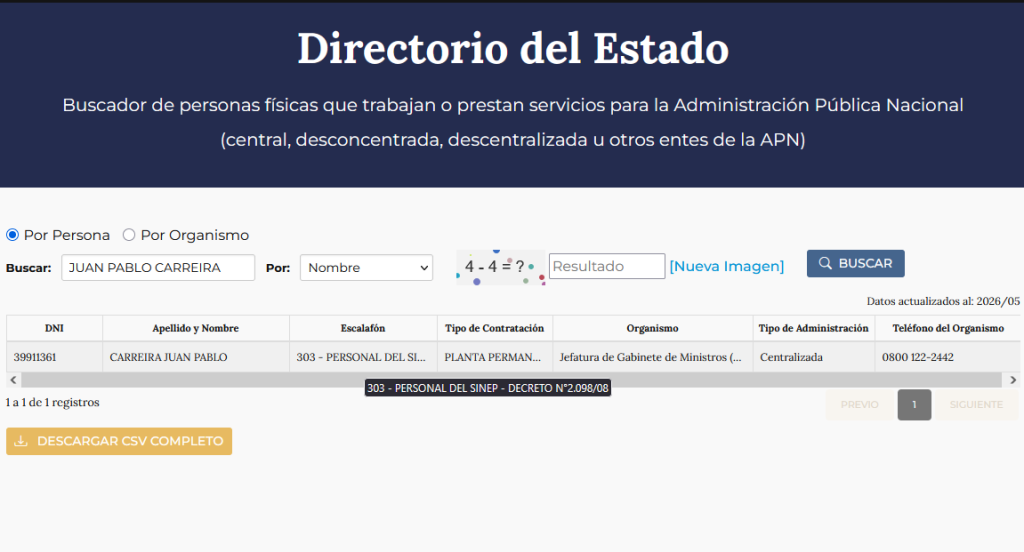Click the [Nueva Imagen] link
Image resolution: width=1024 pixels, height=552 pixels.
click(x=726, y=266)
